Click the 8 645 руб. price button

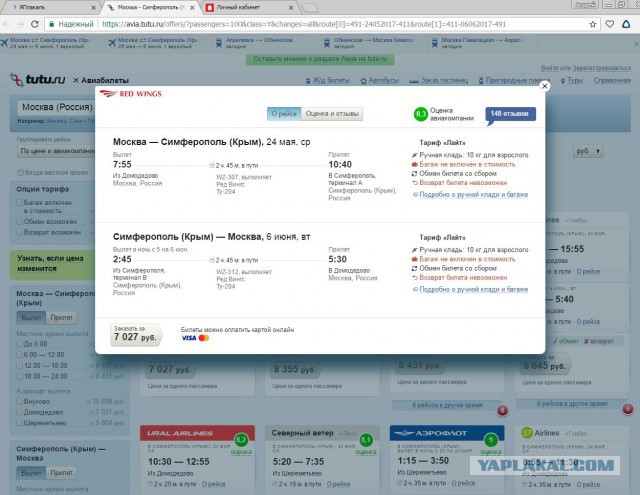click(x=545, y=366)
